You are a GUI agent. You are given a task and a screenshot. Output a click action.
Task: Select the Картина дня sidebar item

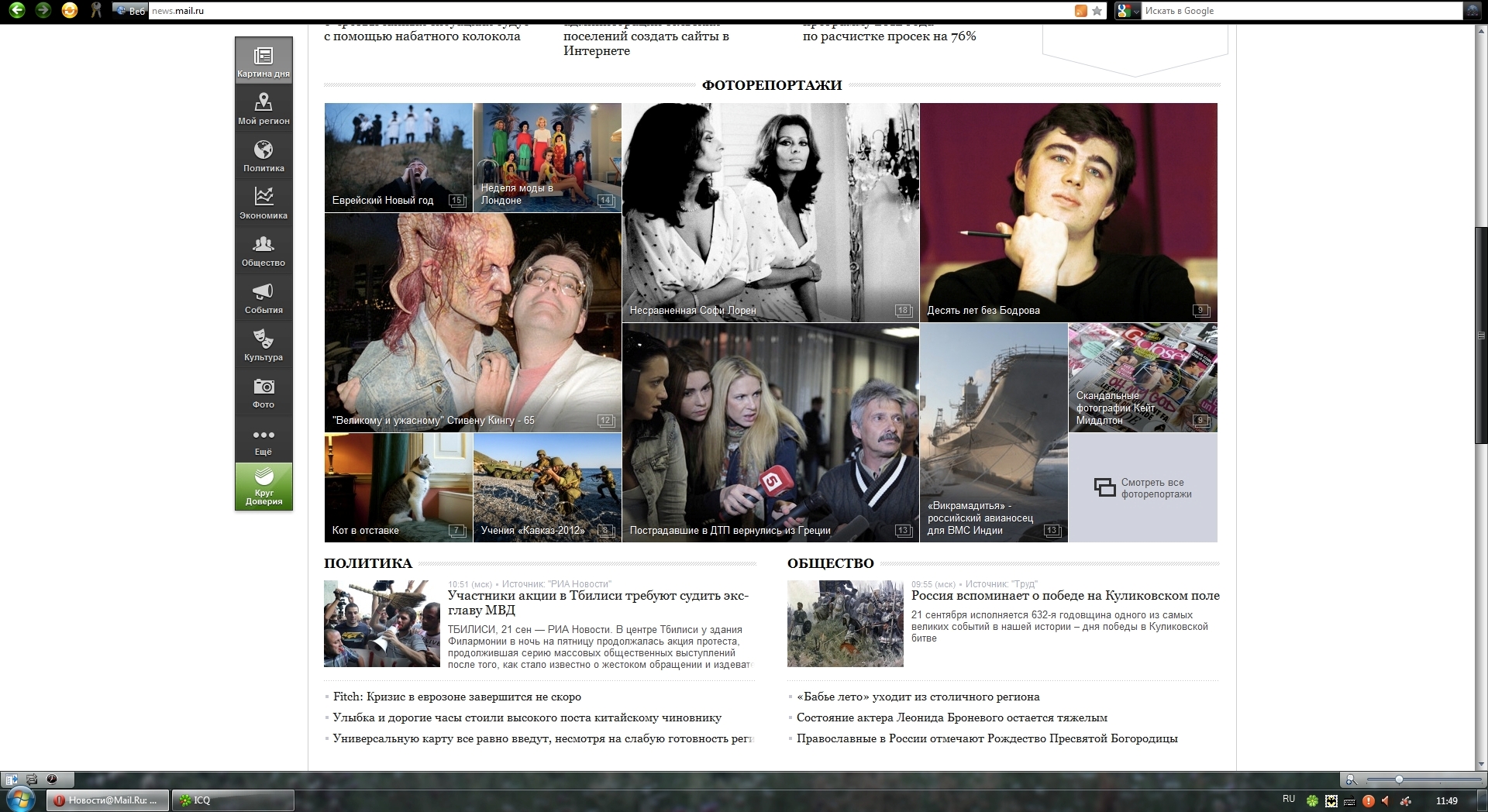263,60
